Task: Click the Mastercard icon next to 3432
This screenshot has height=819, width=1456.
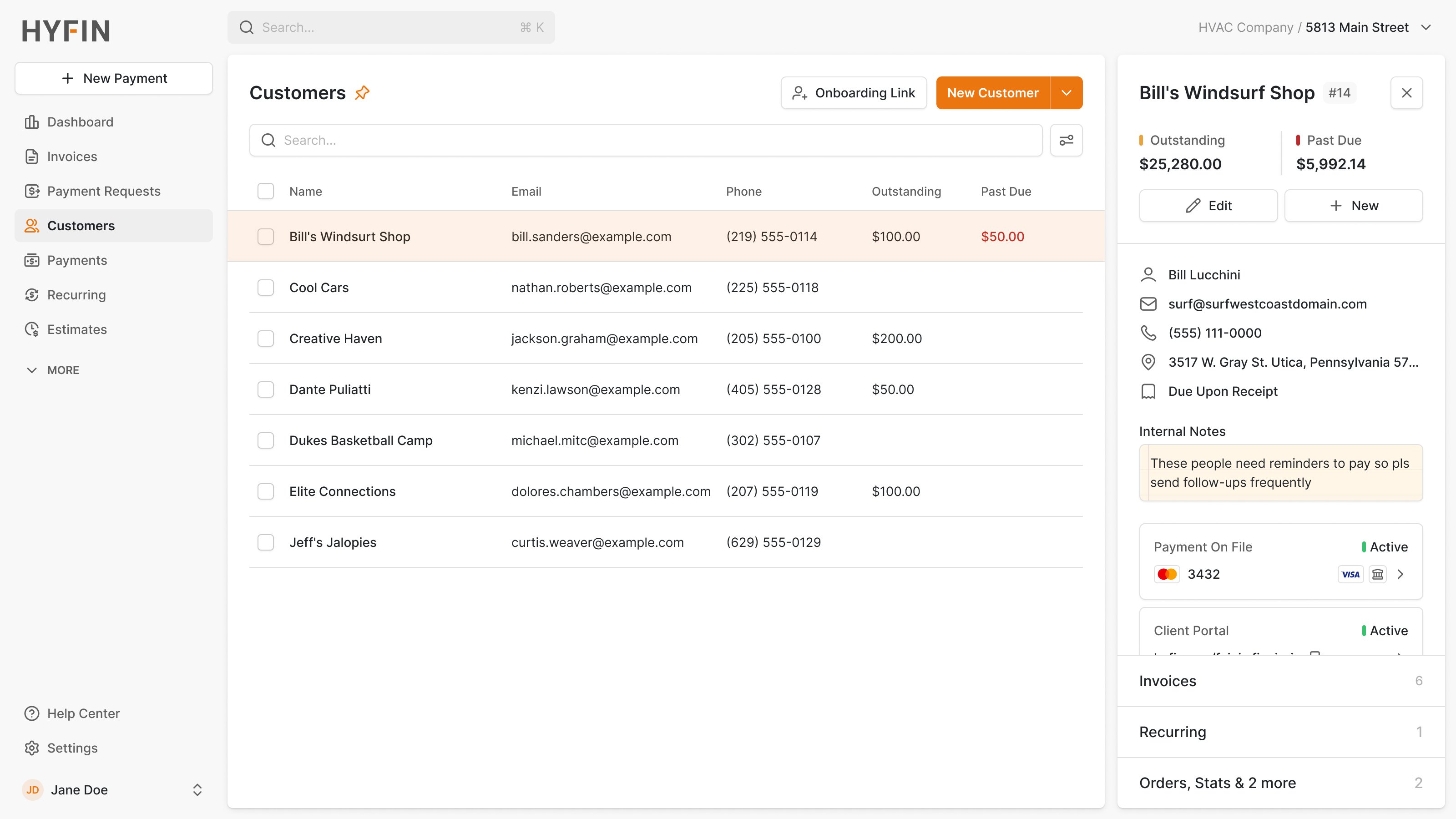Action: [x=1167, y=574]
